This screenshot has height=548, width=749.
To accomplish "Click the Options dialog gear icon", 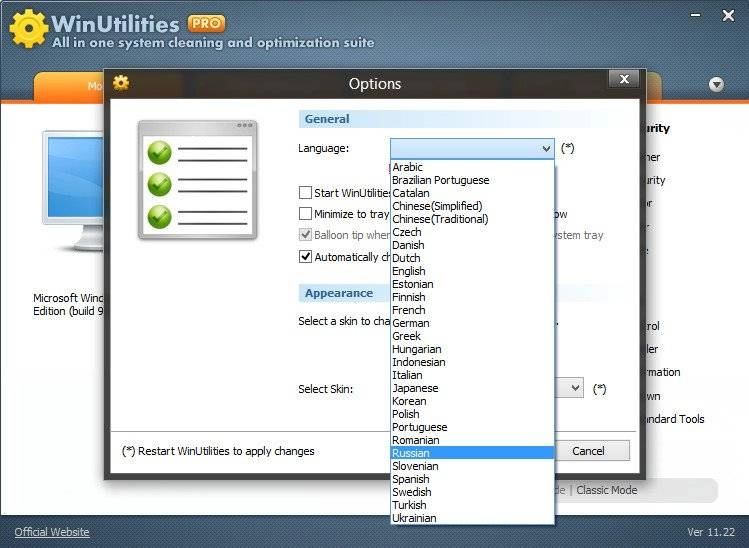I will coord(121,83).
